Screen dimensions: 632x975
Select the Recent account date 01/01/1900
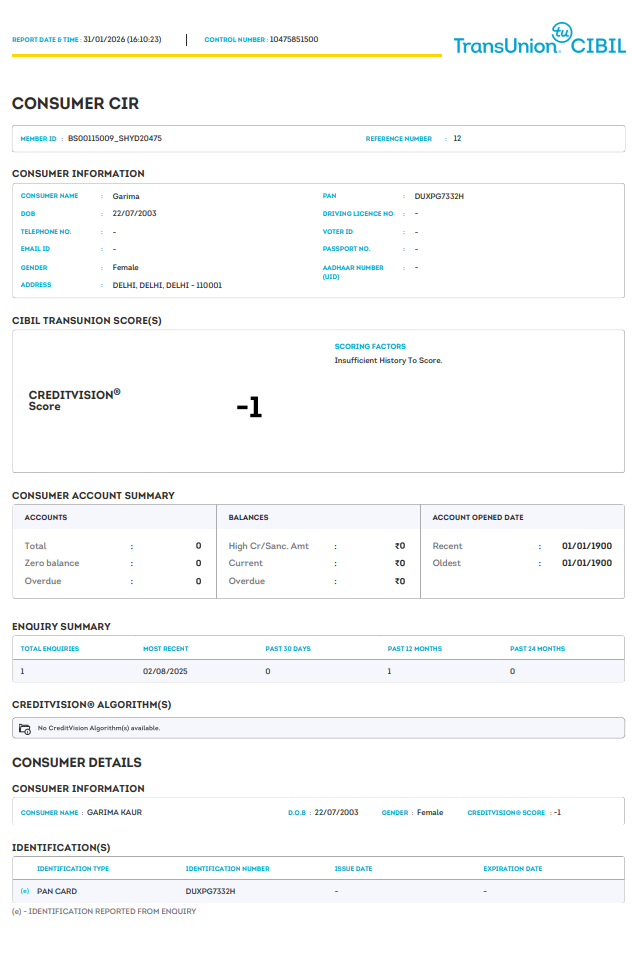[x=587, y=546]
